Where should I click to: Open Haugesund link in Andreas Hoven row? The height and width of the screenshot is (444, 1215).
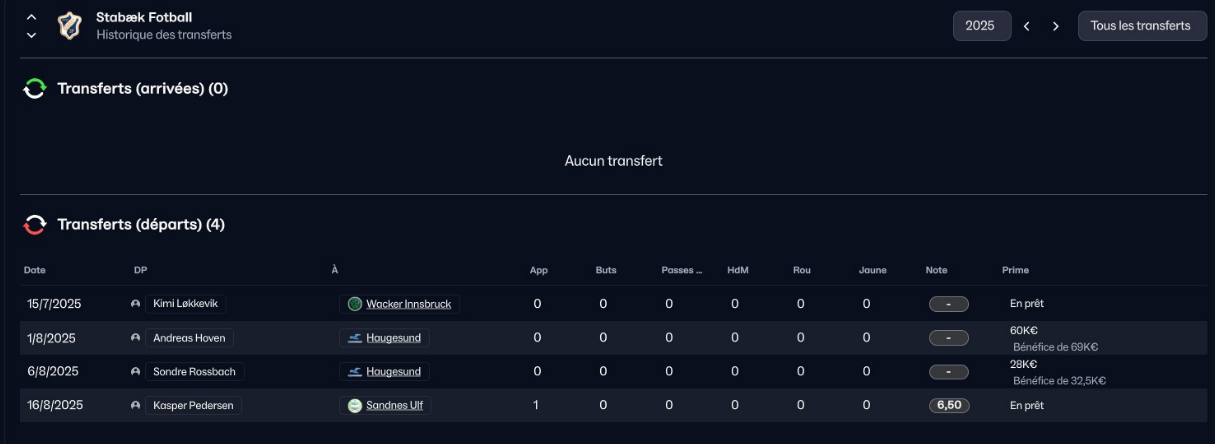(x=393, y=338)
